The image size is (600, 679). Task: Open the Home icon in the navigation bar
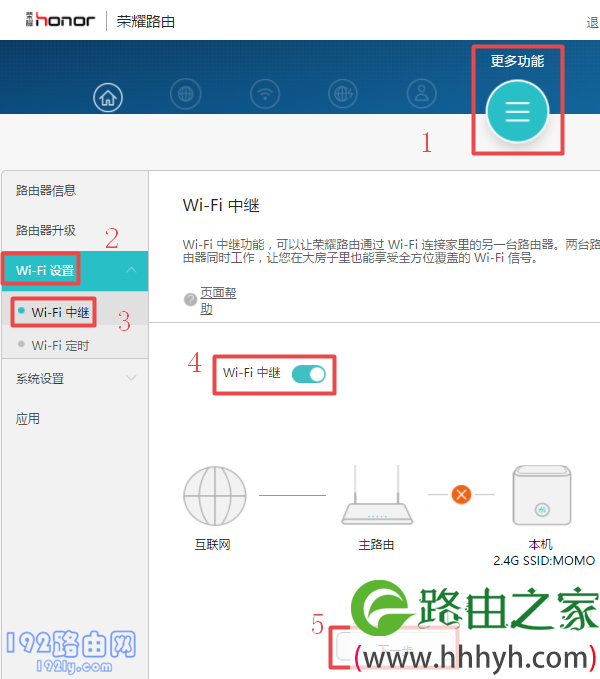108,97
